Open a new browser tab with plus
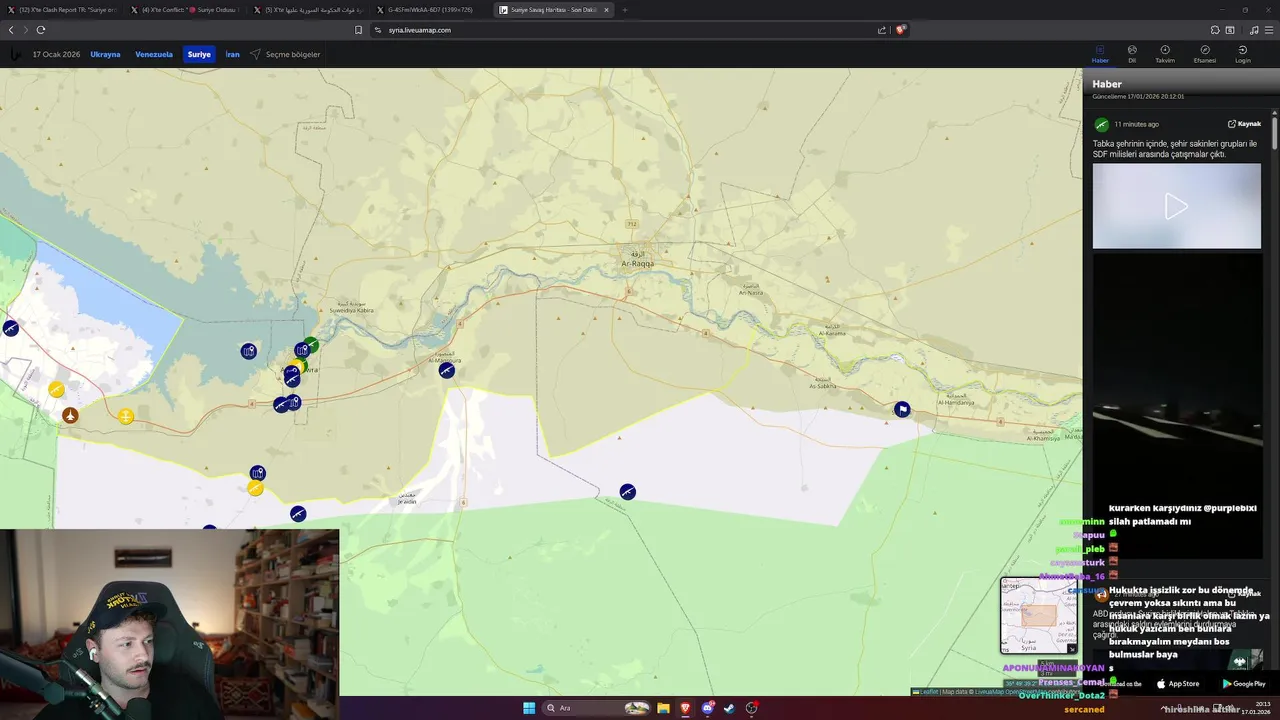 pyautogui.click(x=625, y=9)
